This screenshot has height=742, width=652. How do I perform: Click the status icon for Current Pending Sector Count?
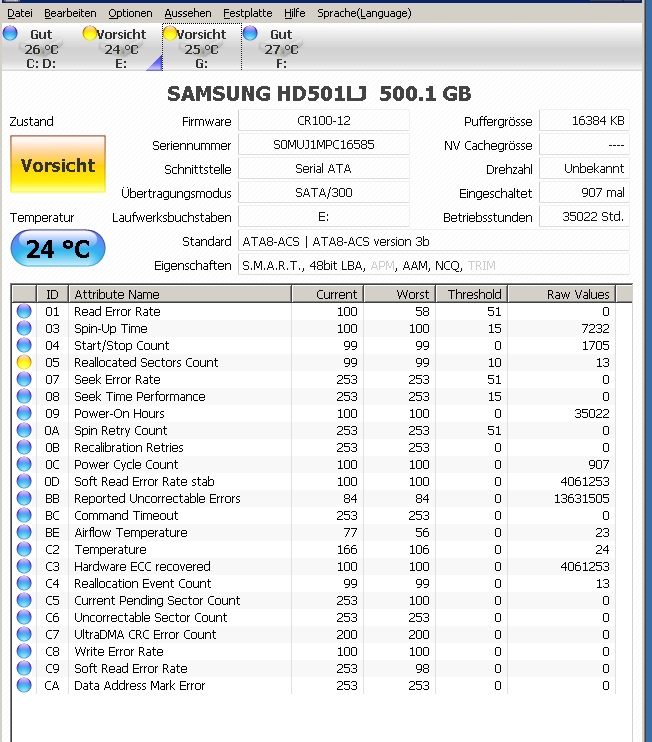24,601
